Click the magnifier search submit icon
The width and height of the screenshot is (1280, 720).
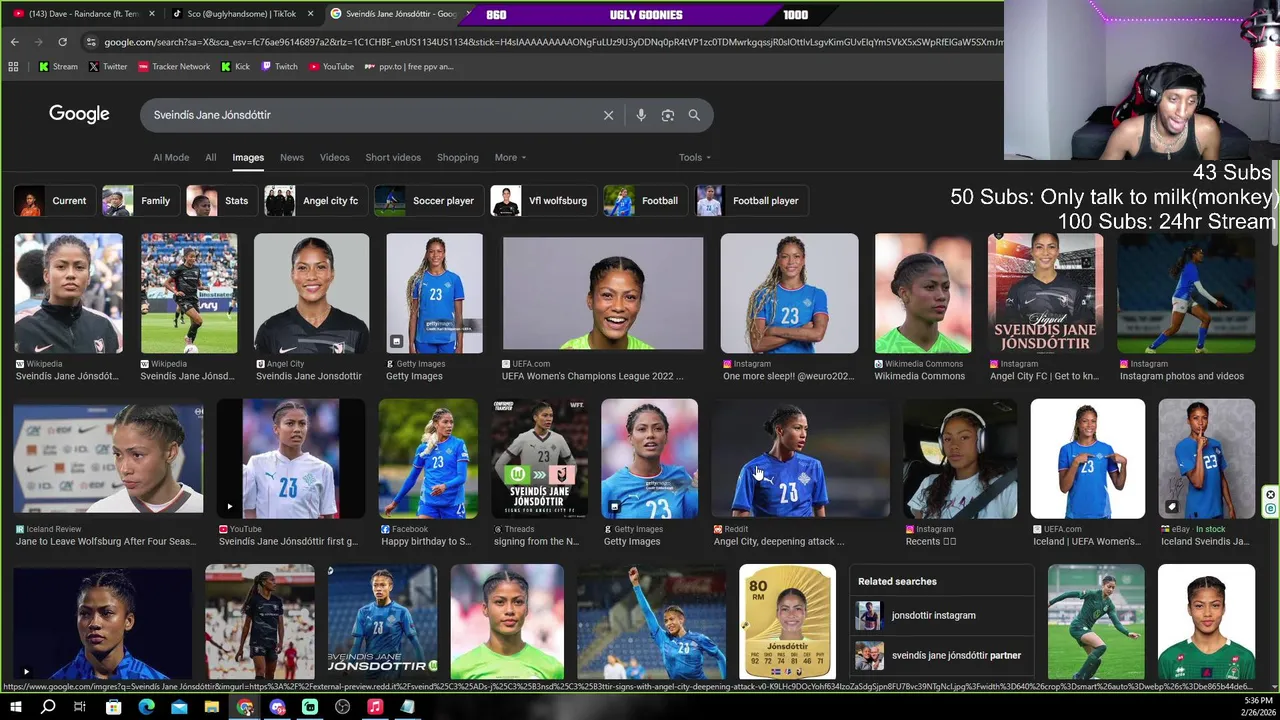[694, 115]
